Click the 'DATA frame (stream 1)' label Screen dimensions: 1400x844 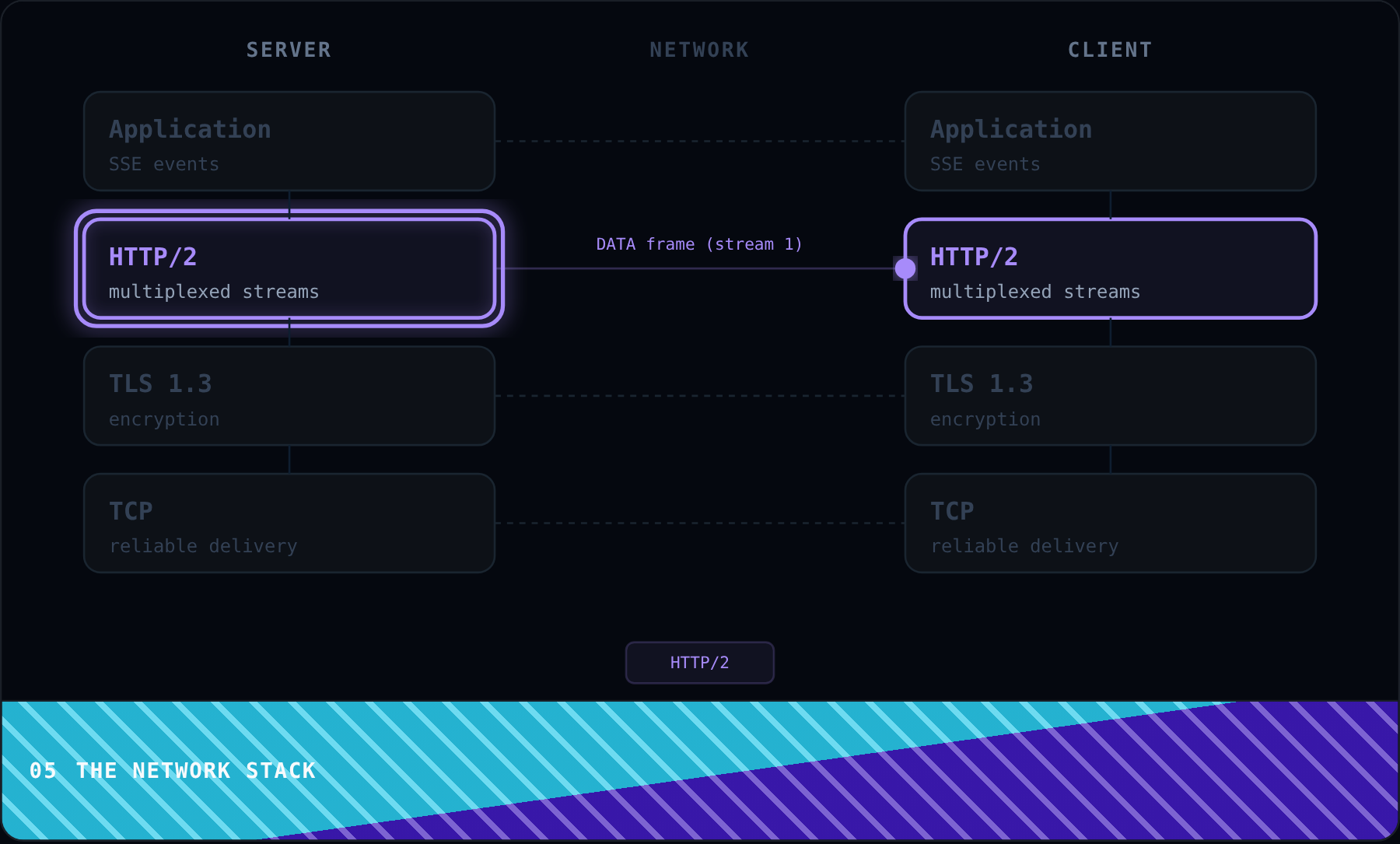coord(699,244)
